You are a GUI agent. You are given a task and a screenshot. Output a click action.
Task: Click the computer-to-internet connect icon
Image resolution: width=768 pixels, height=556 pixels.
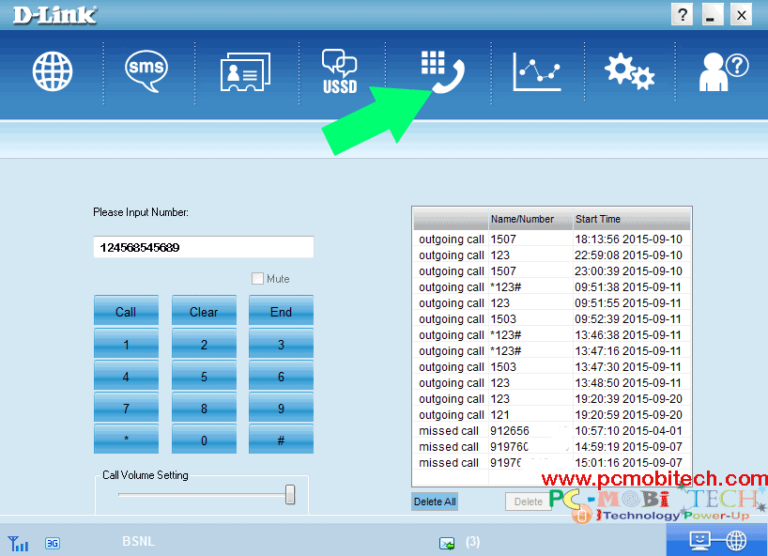718,540
